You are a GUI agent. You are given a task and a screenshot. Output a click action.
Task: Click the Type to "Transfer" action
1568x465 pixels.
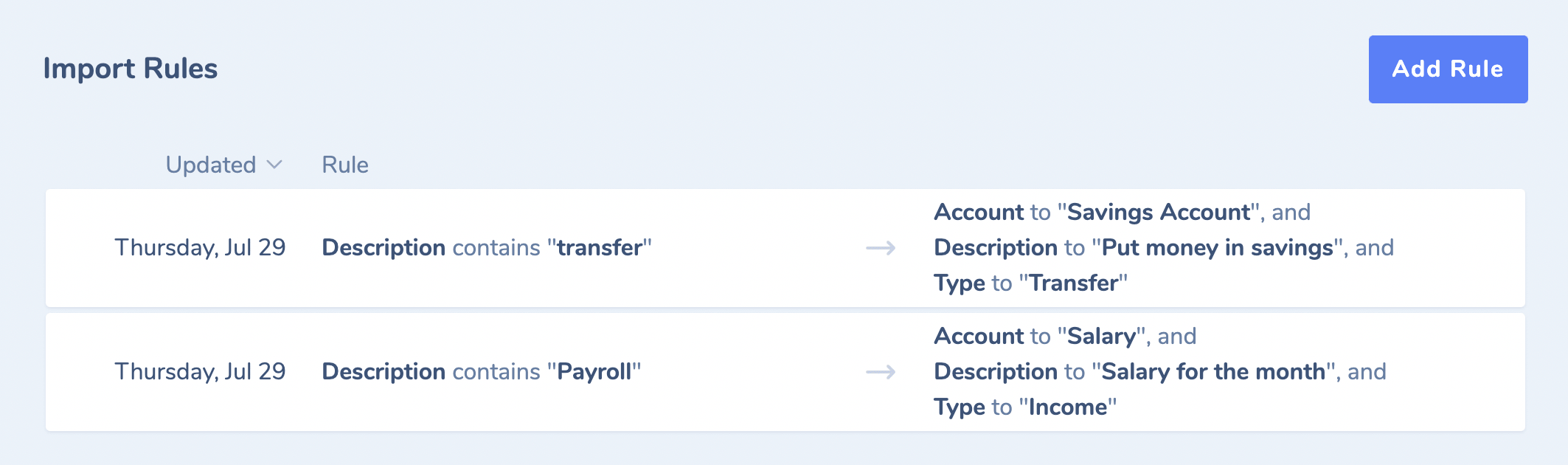click(1030, 283)
